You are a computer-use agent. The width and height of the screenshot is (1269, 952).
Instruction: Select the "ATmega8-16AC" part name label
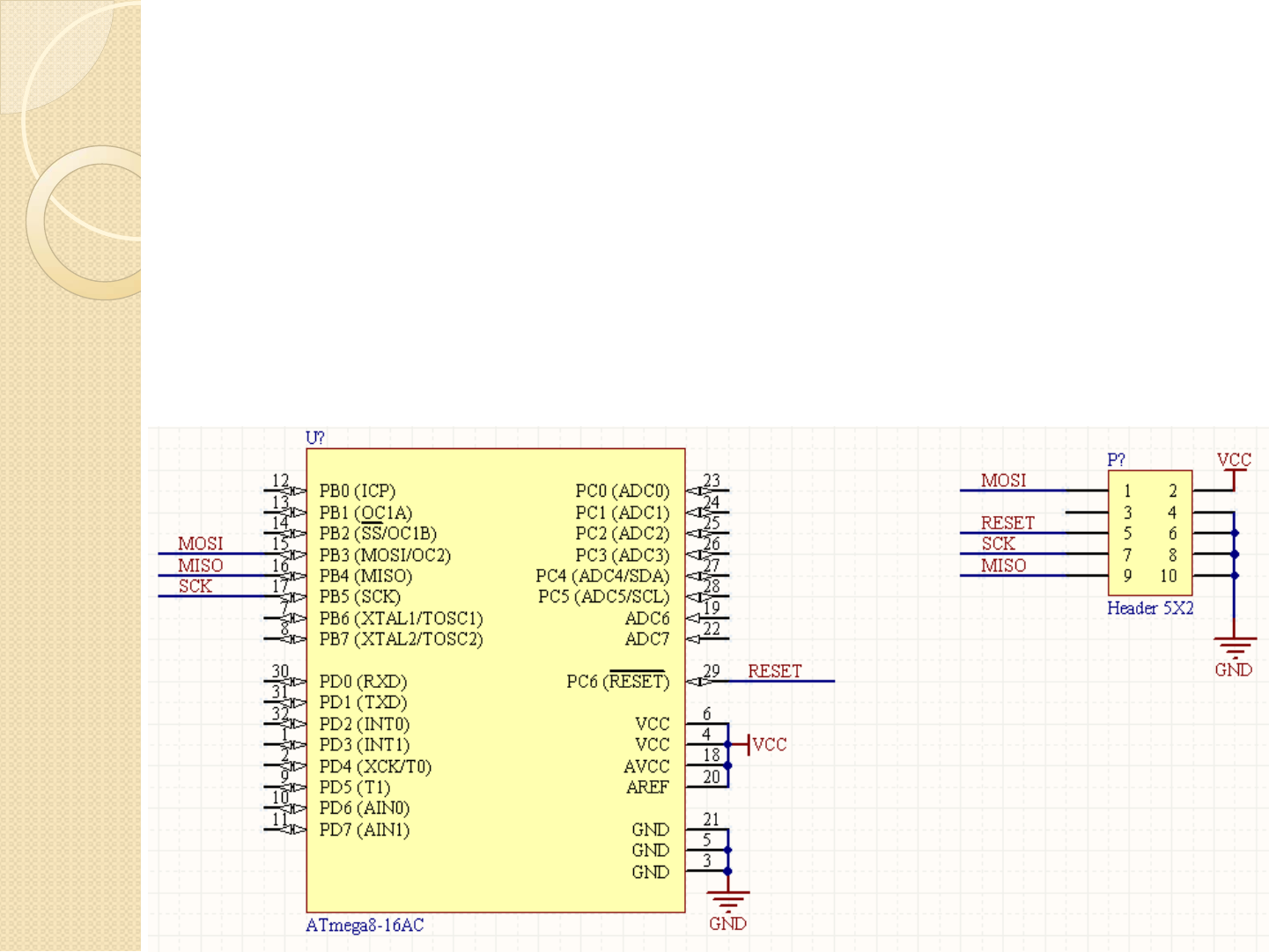pyautogui.click(x=365, y=926)
